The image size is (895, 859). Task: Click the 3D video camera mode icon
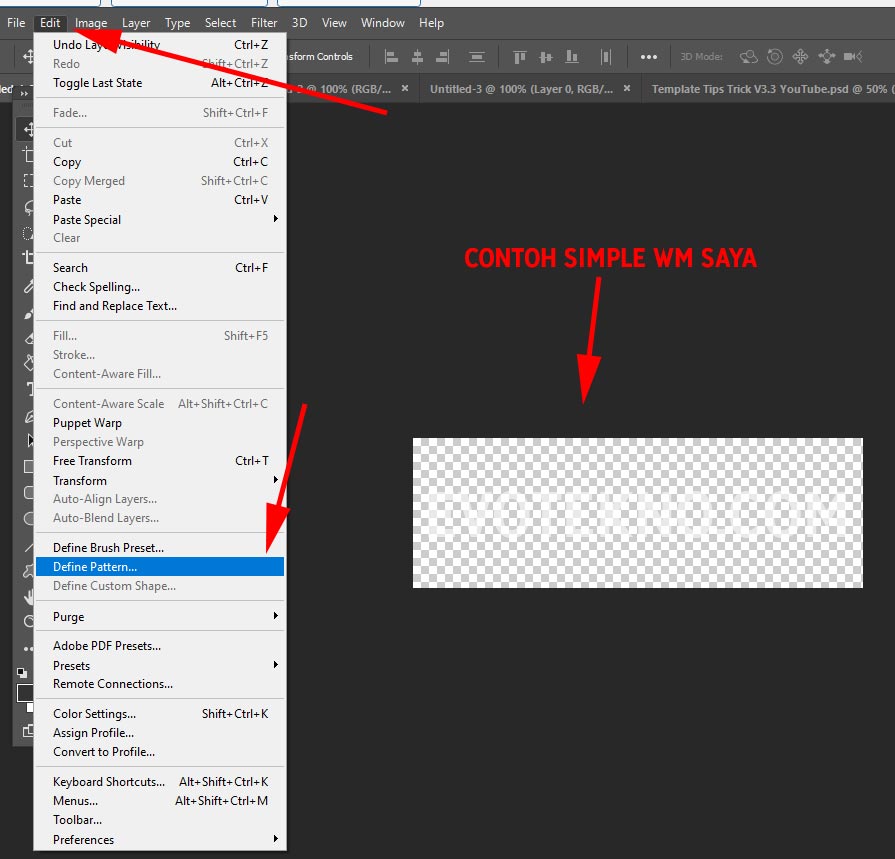click(x=853, y=57)
